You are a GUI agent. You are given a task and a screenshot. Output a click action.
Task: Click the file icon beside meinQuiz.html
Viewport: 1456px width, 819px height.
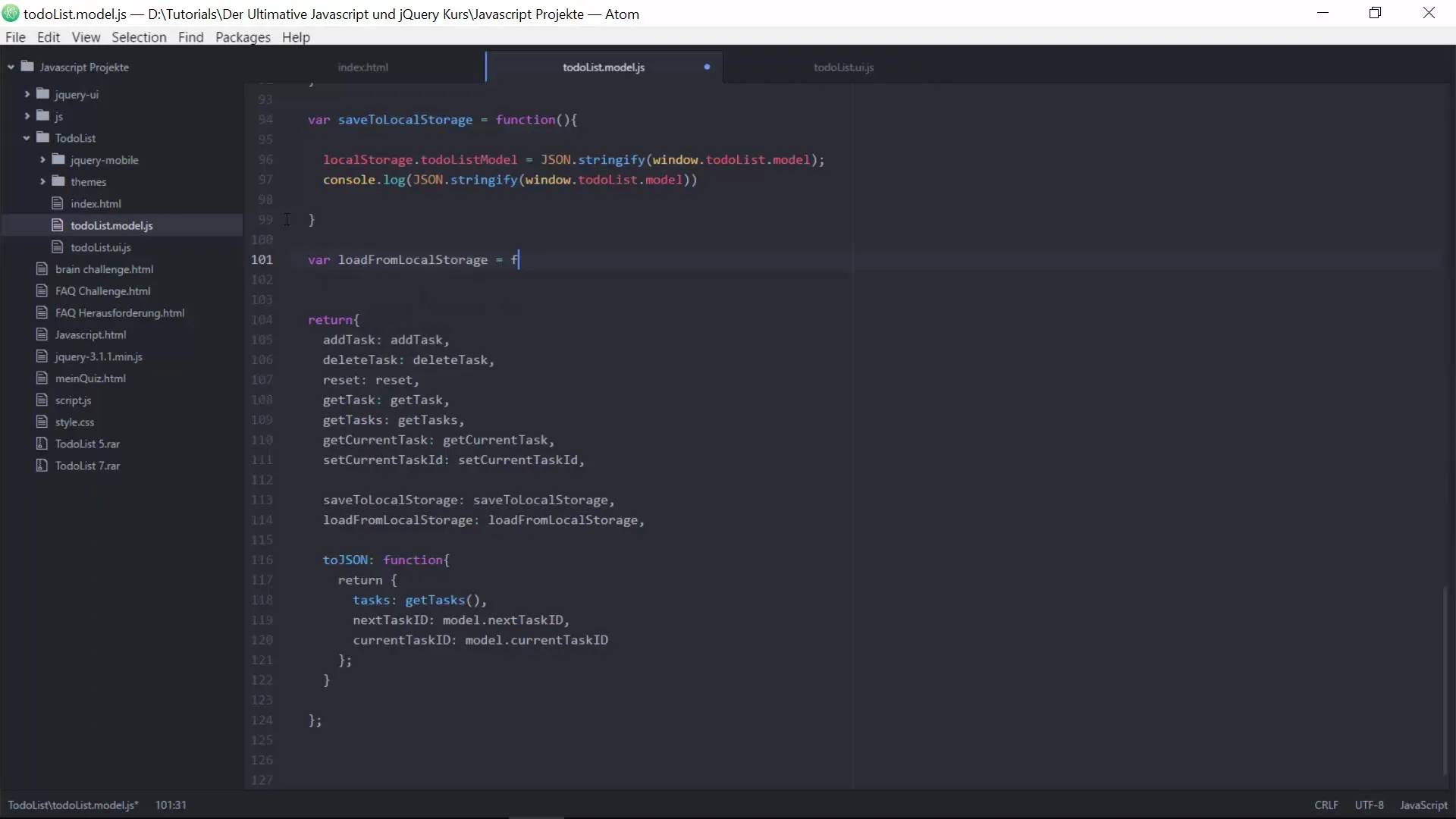click(x=42, y=378)
